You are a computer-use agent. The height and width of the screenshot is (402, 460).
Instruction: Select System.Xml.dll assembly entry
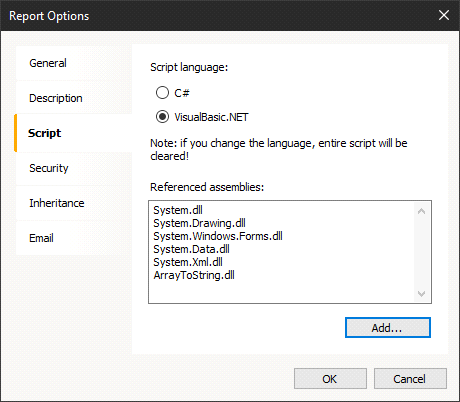pos(188,262)
